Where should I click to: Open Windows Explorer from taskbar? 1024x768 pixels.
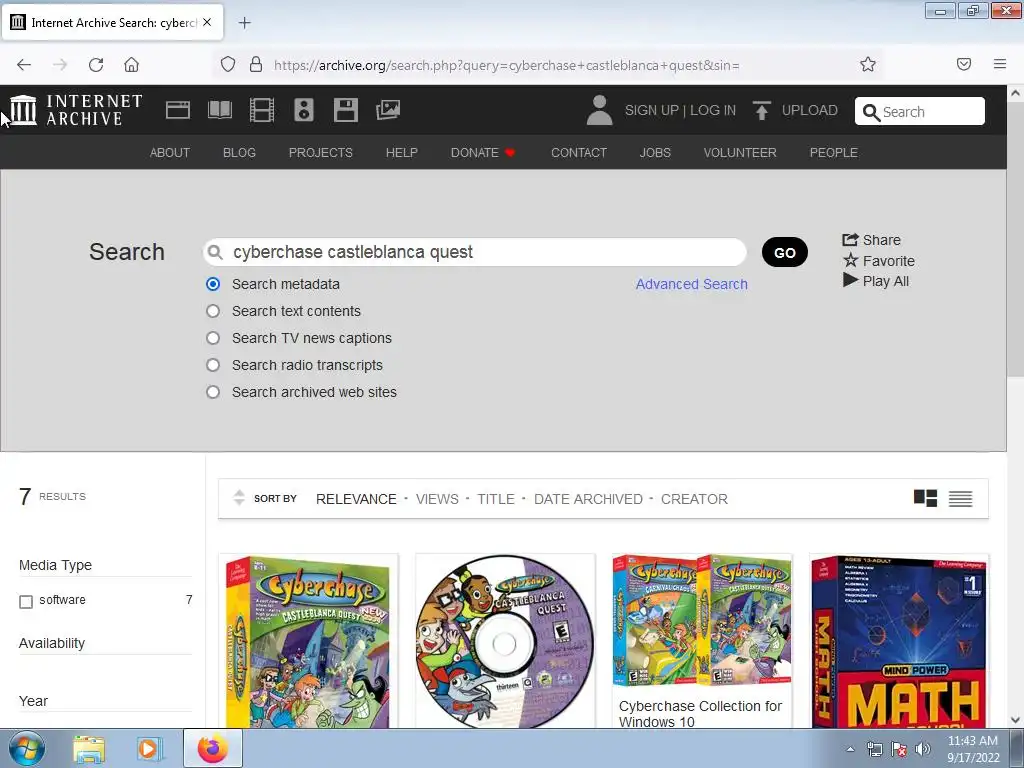point(89,748)
